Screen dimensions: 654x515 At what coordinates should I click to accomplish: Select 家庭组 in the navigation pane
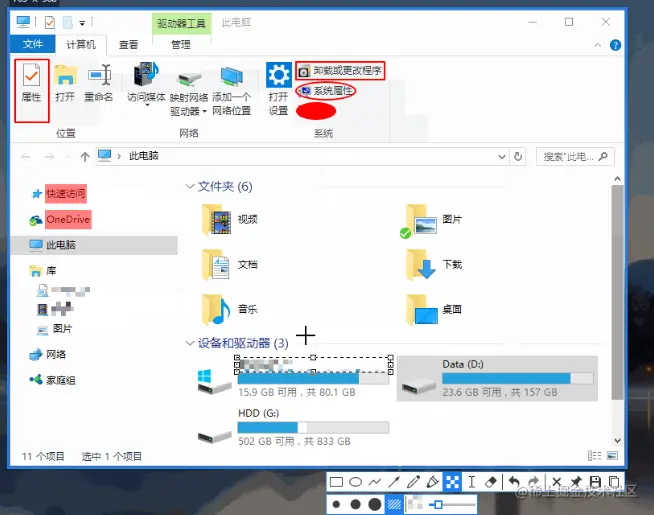[x=53, y=380]
